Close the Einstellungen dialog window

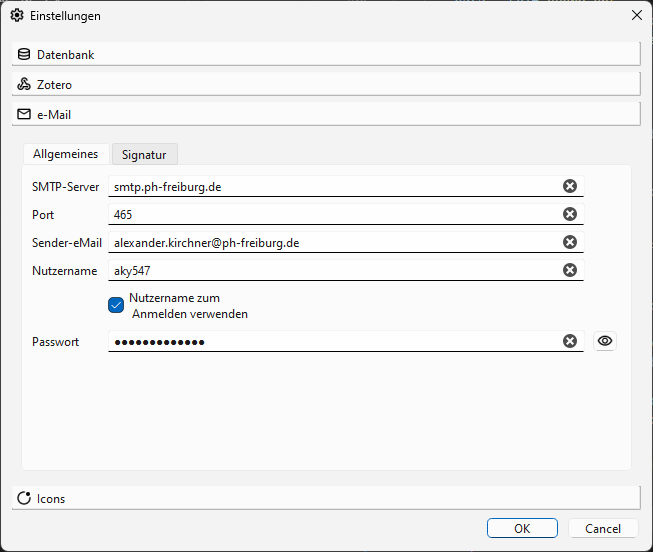[636, 15]
